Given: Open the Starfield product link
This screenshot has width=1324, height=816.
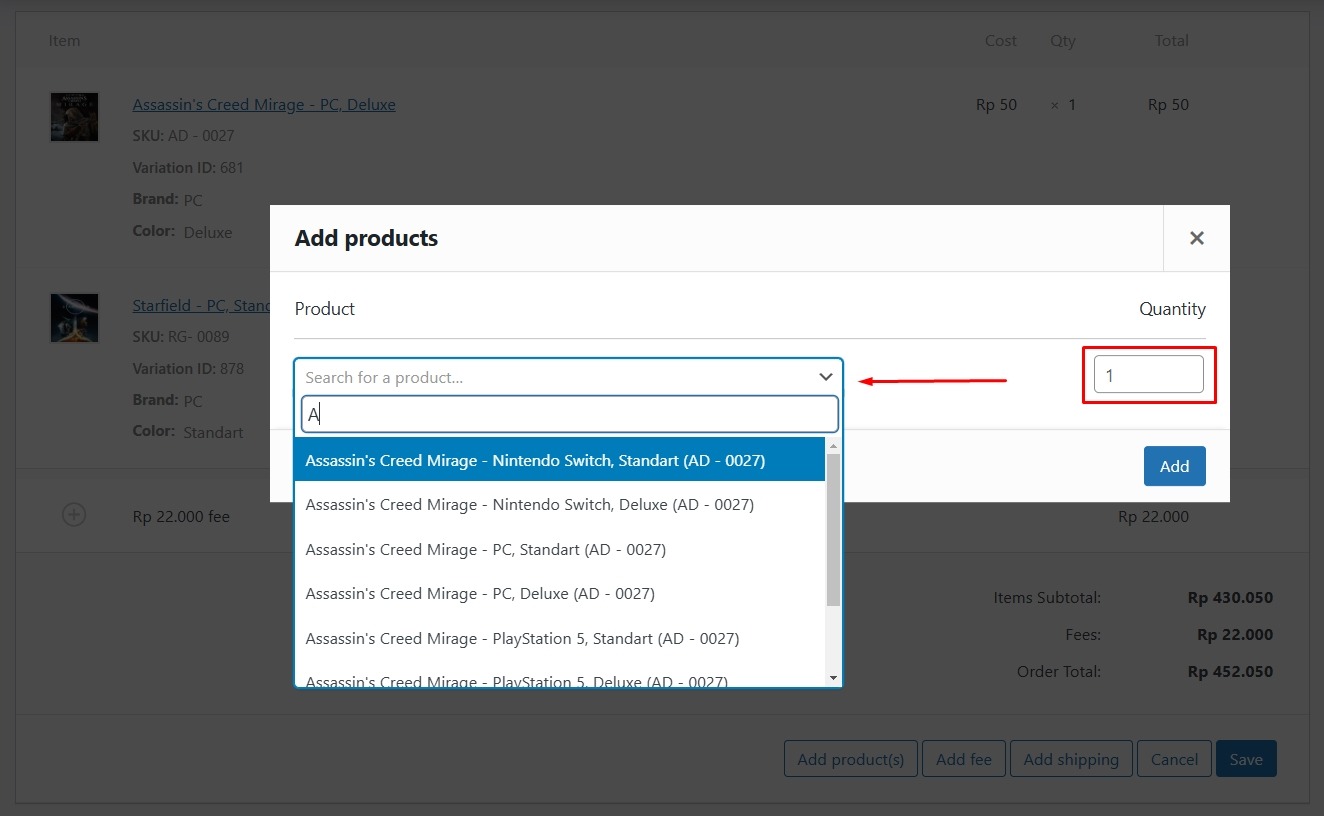Looking at the screenshot, I should tap(201, 305).
